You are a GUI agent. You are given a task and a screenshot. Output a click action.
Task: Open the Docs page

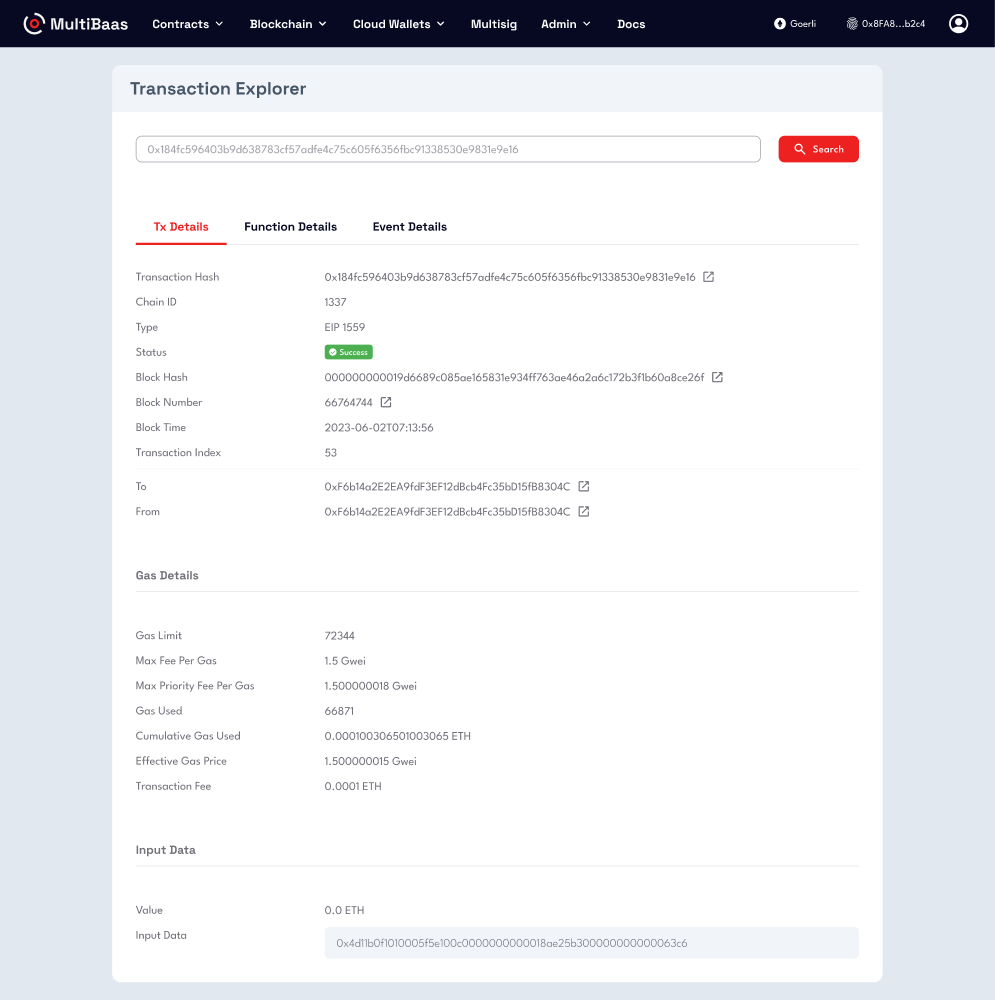[631, 24]
